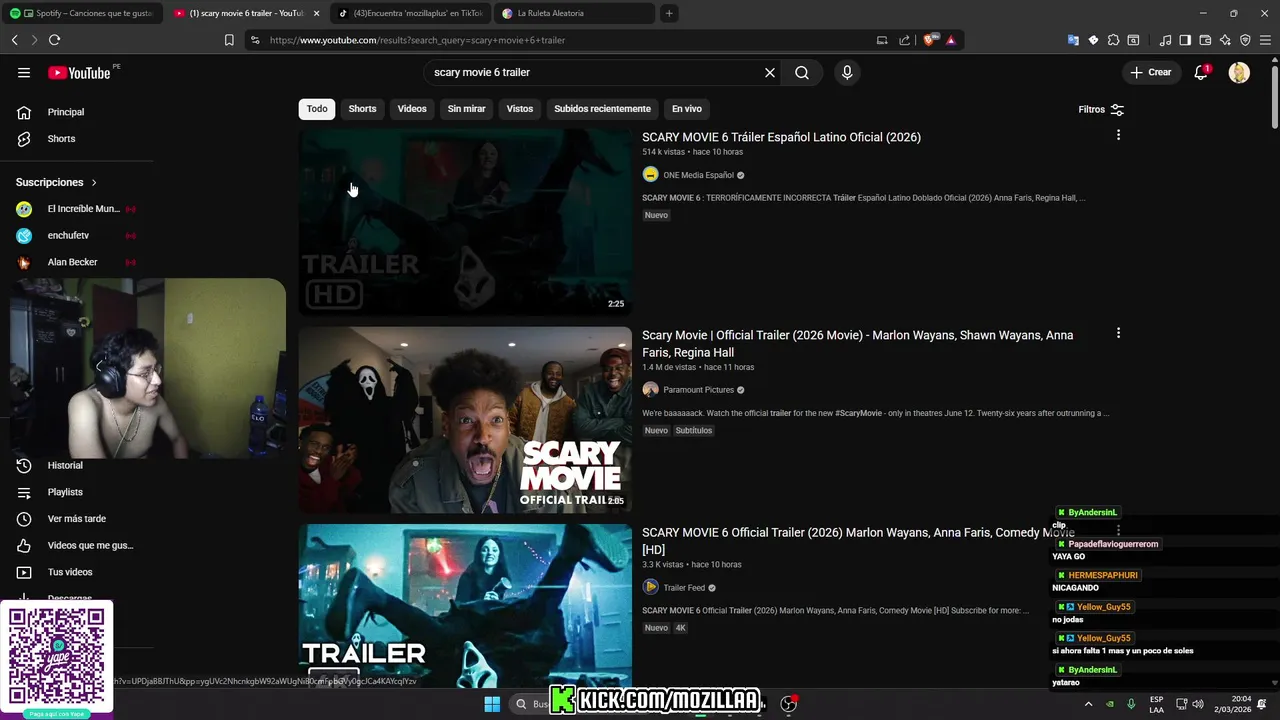Open the extensions puzzle icon
The height and width of the screenshot is (720, 1280).
[x=1113, y=40]
